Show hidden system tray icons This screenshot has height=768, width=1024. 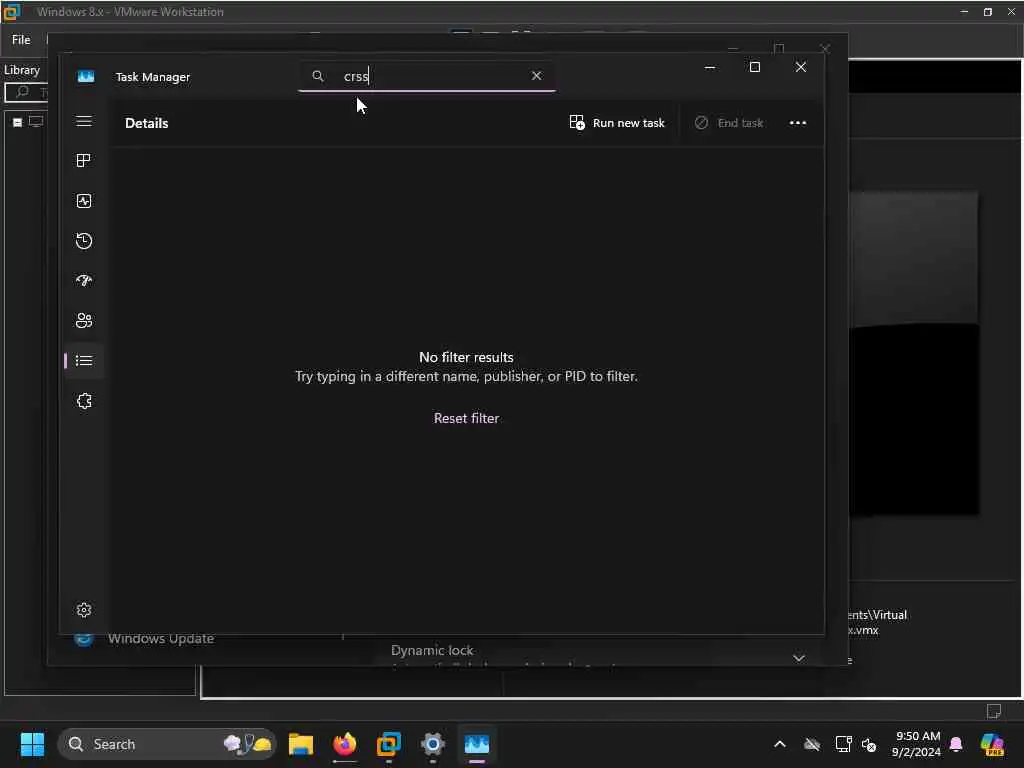780,744
